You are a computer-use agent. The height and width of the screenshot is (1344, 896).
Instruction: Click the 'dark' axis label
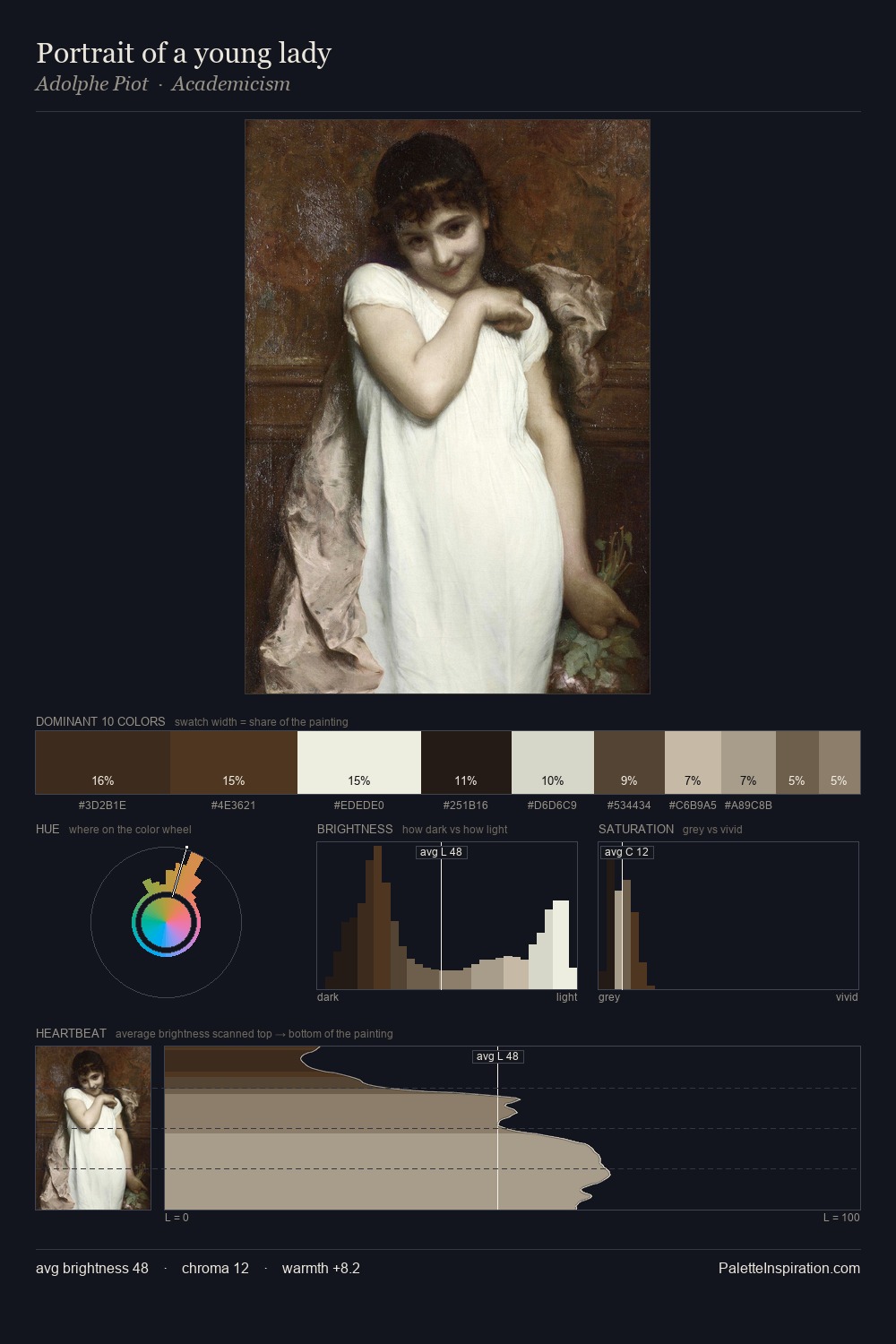[328, 997]
